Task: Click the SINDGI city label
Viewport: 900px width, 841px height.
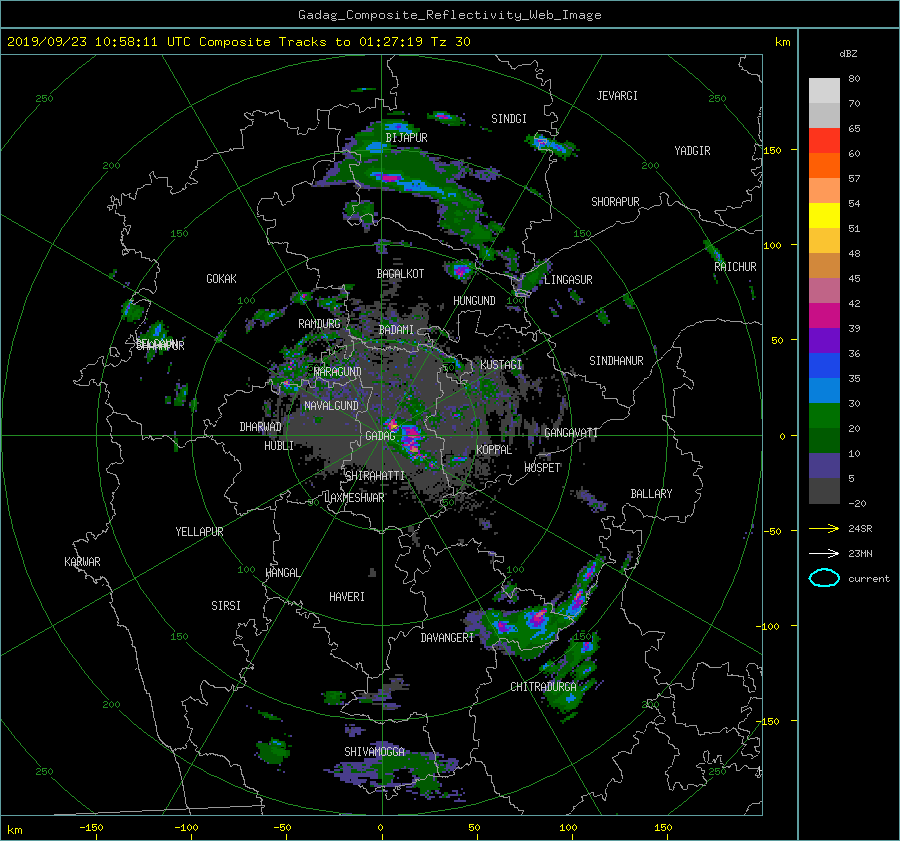Action: [x=509, y=119]
